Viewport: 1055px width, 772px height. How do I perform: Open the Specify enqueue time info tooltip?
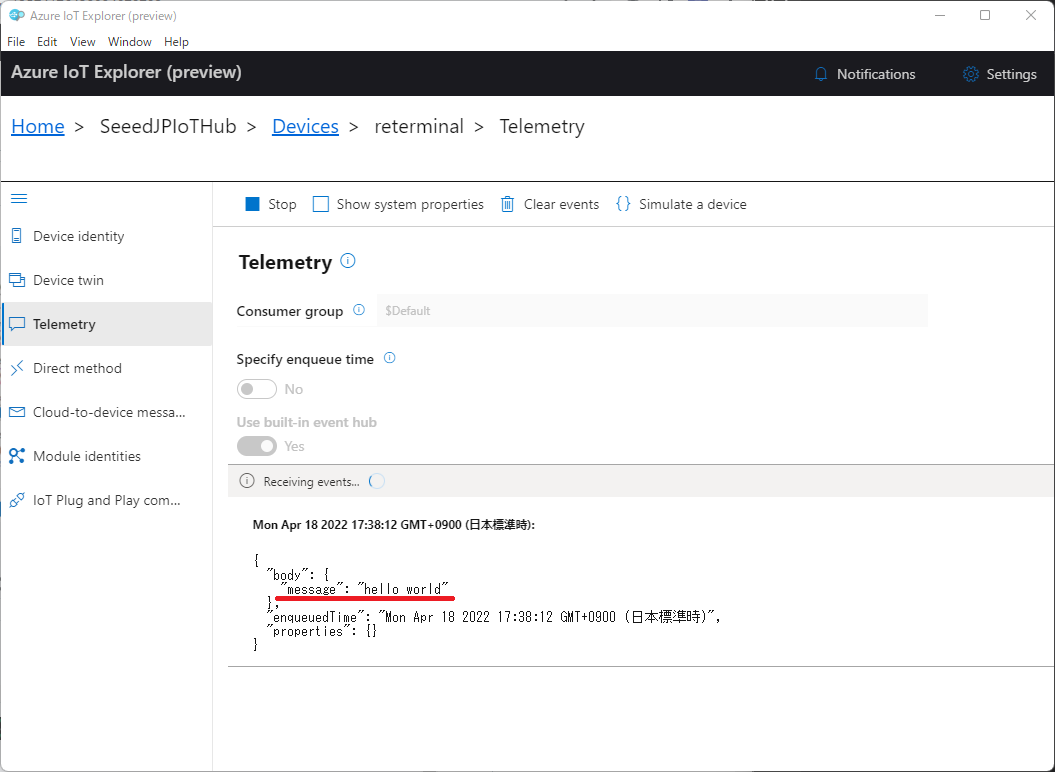click(390, 358)
